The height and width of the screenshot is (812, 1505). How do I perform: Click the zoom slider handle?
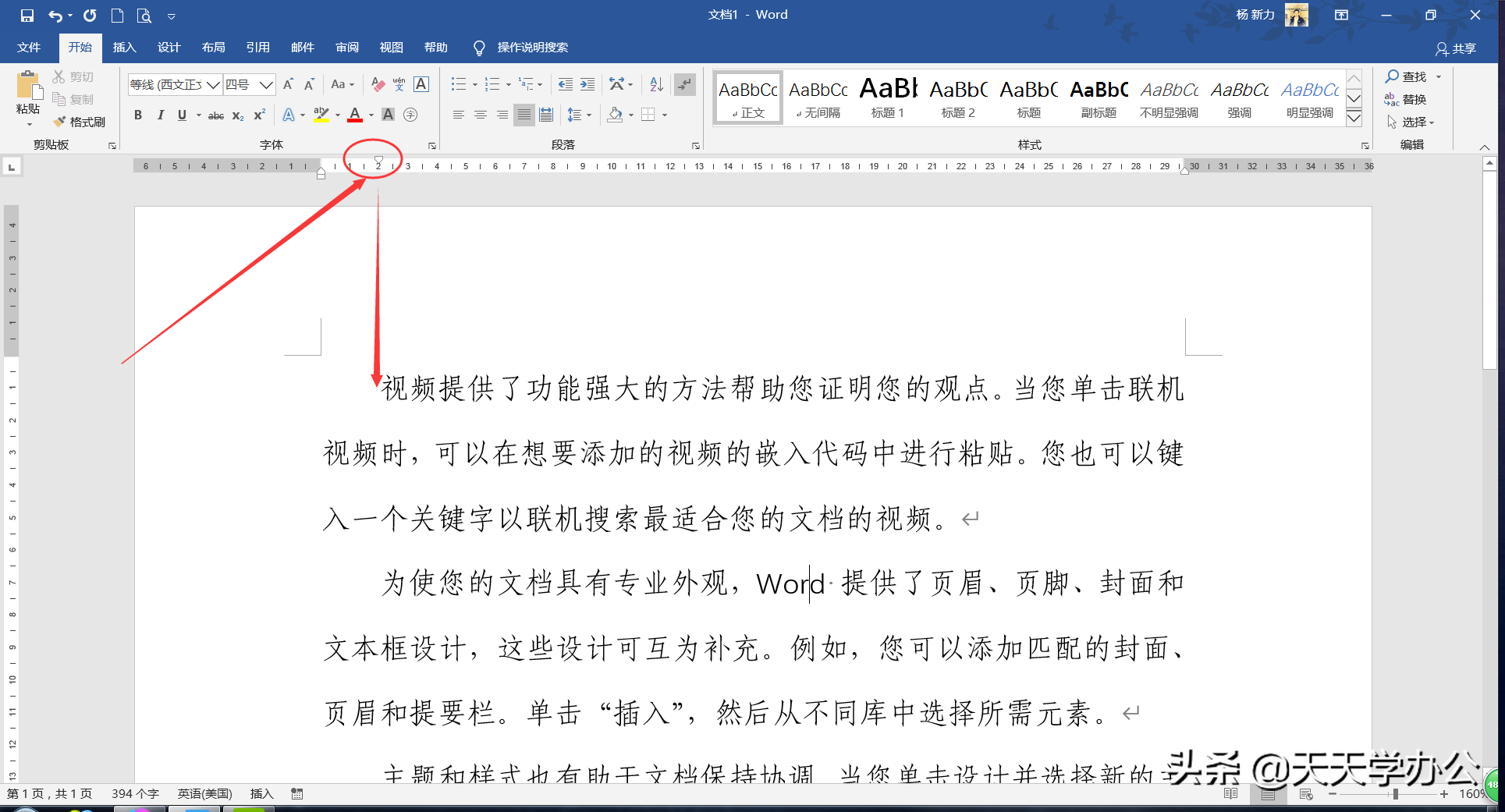(x=1395, y=794)
